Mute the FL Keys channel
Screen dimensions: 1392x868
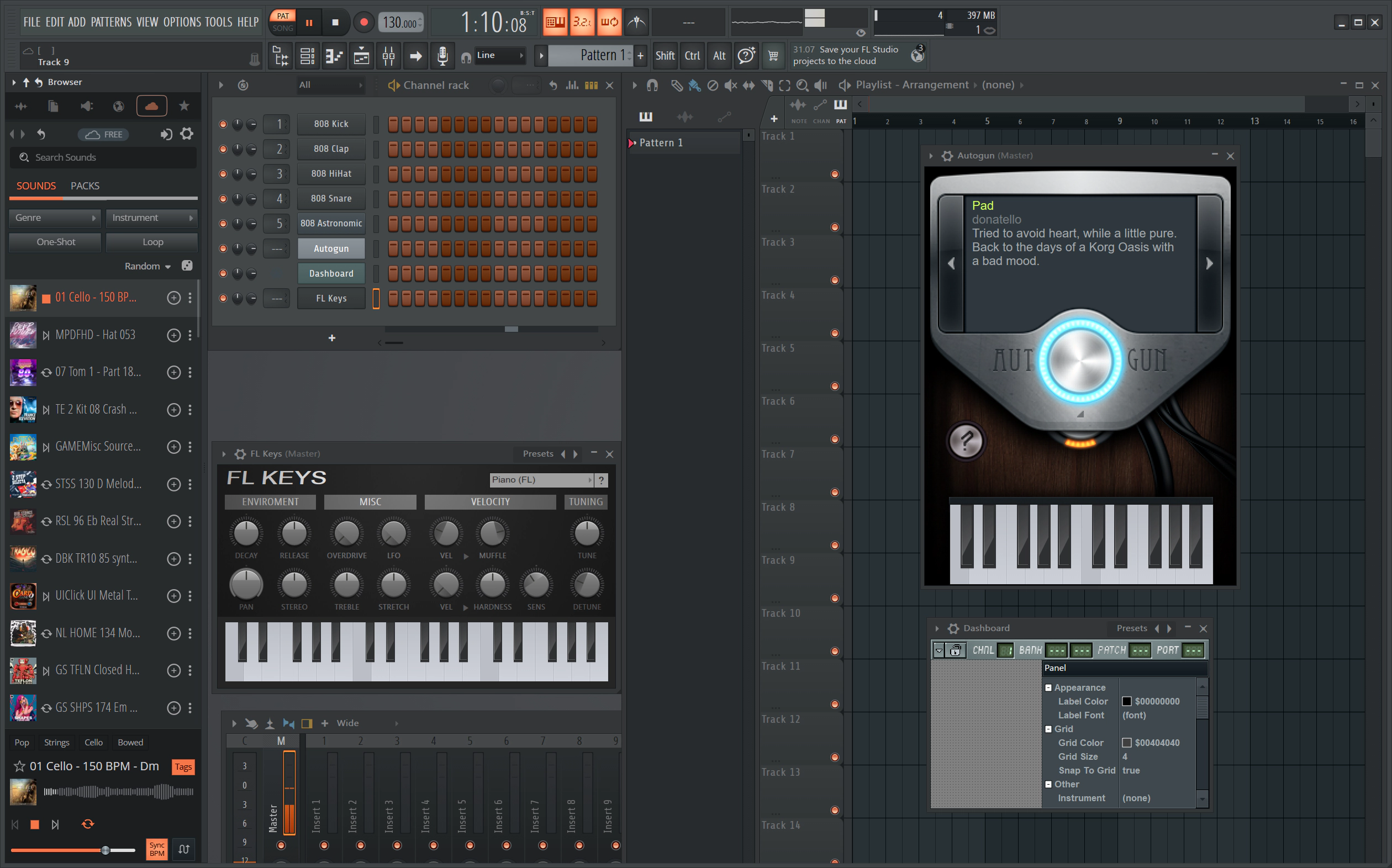pos(223,298)
